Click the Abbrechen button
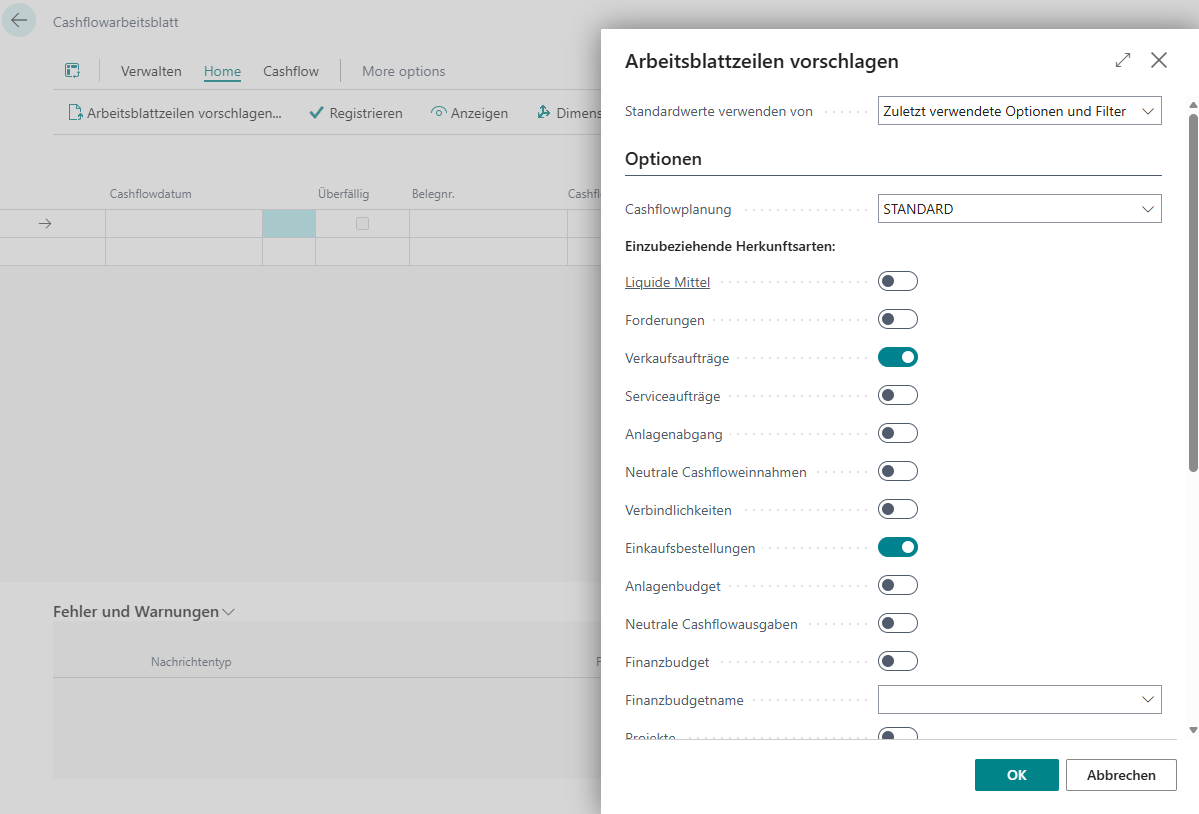The width and height of the screenshot is (1199, 814). [1121, 775]
